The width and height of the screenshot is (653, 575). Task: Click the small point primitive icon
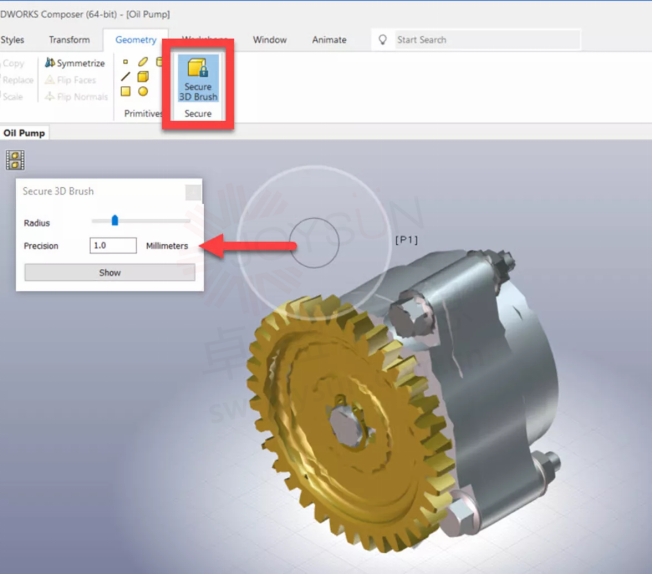click(x=125, y=62)
